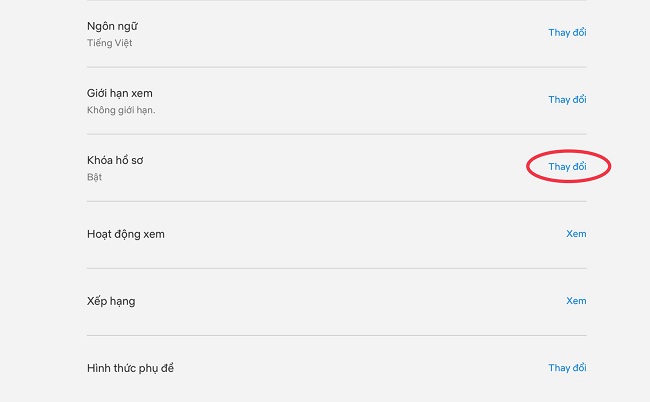Select the Xếp hạng label
This screenshot has width=650, height=402.
click(x=111, y=301)
